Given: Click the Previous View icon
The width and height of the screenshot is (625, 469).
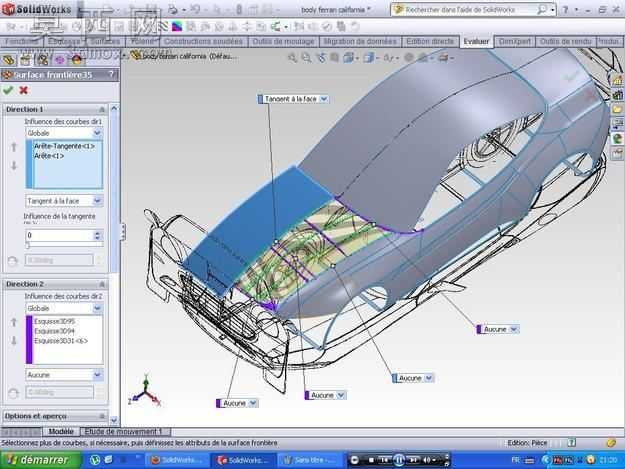Looking at the screenshot, I should [321, 58].
